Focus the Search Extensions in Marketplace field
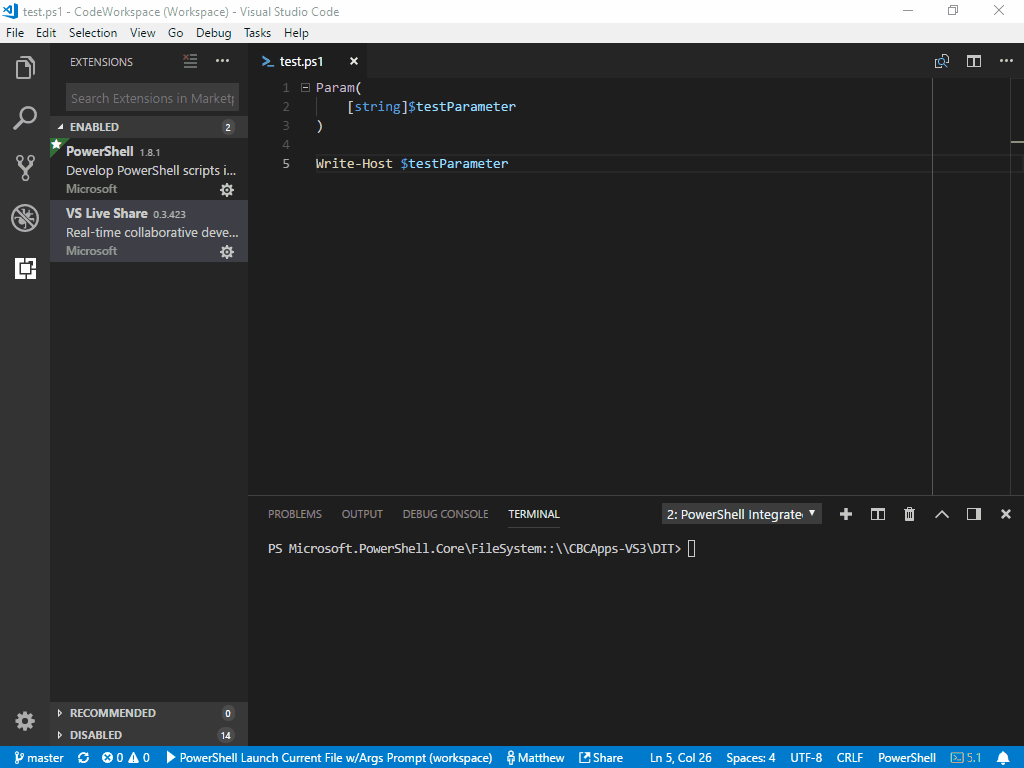 click(152, 98)
